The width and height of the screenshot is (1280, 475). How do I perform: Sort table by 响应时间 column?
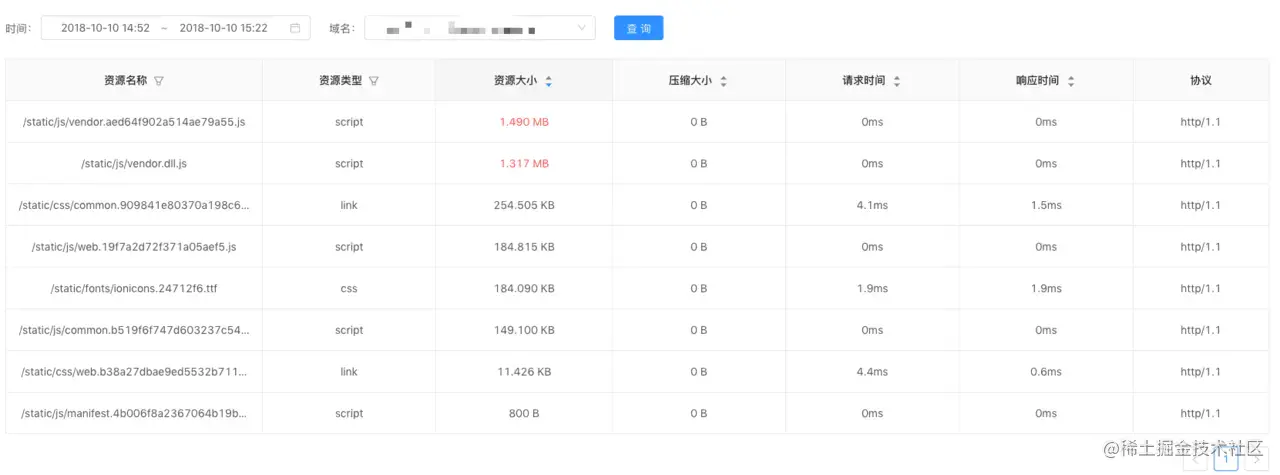tap(1071, 81)
